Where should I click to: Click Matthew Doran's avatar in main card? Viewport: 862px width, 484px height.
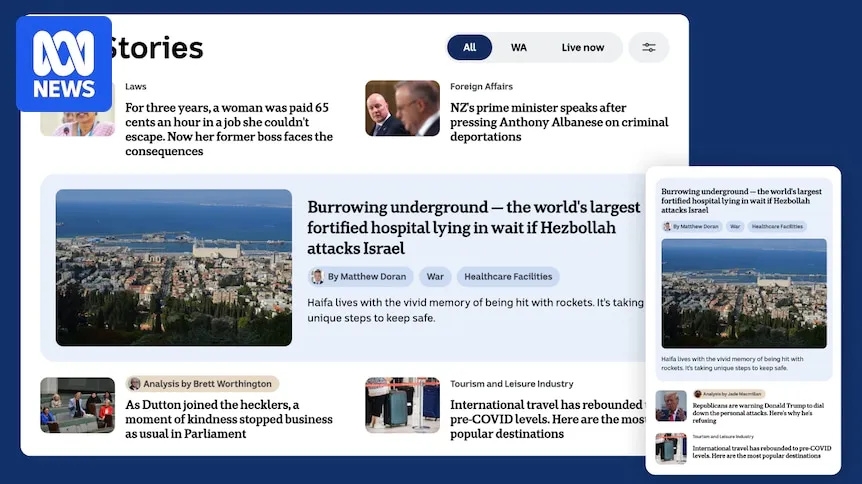[317, 277]
